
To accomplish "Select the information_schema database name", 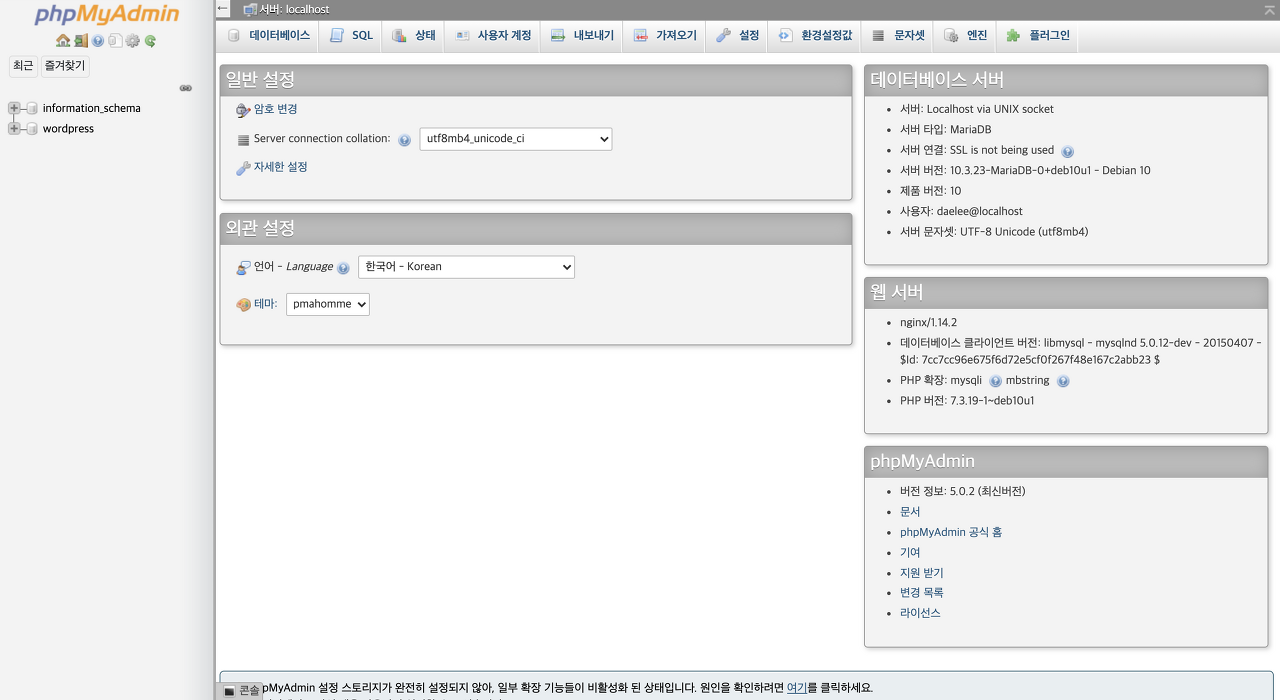I will click(92, 108).
